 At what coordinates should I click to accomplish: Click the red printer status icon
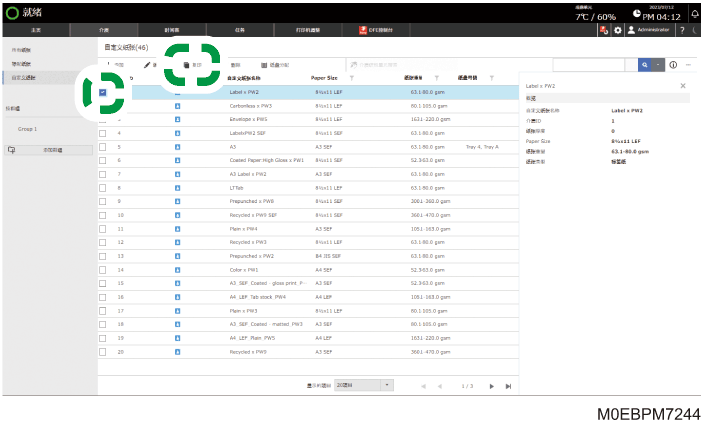pos(604,30)
